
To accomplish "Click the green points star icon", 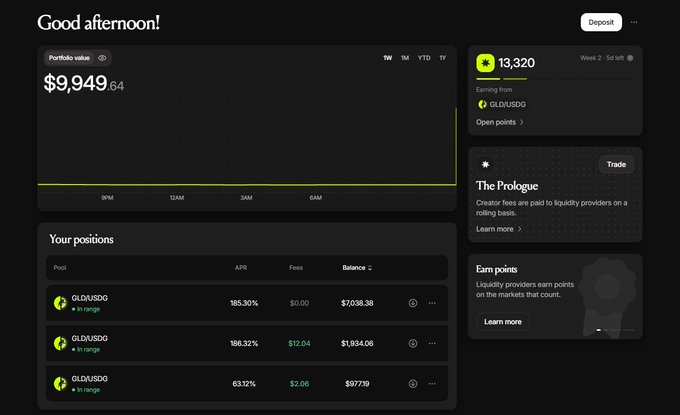I will [485, 63].
